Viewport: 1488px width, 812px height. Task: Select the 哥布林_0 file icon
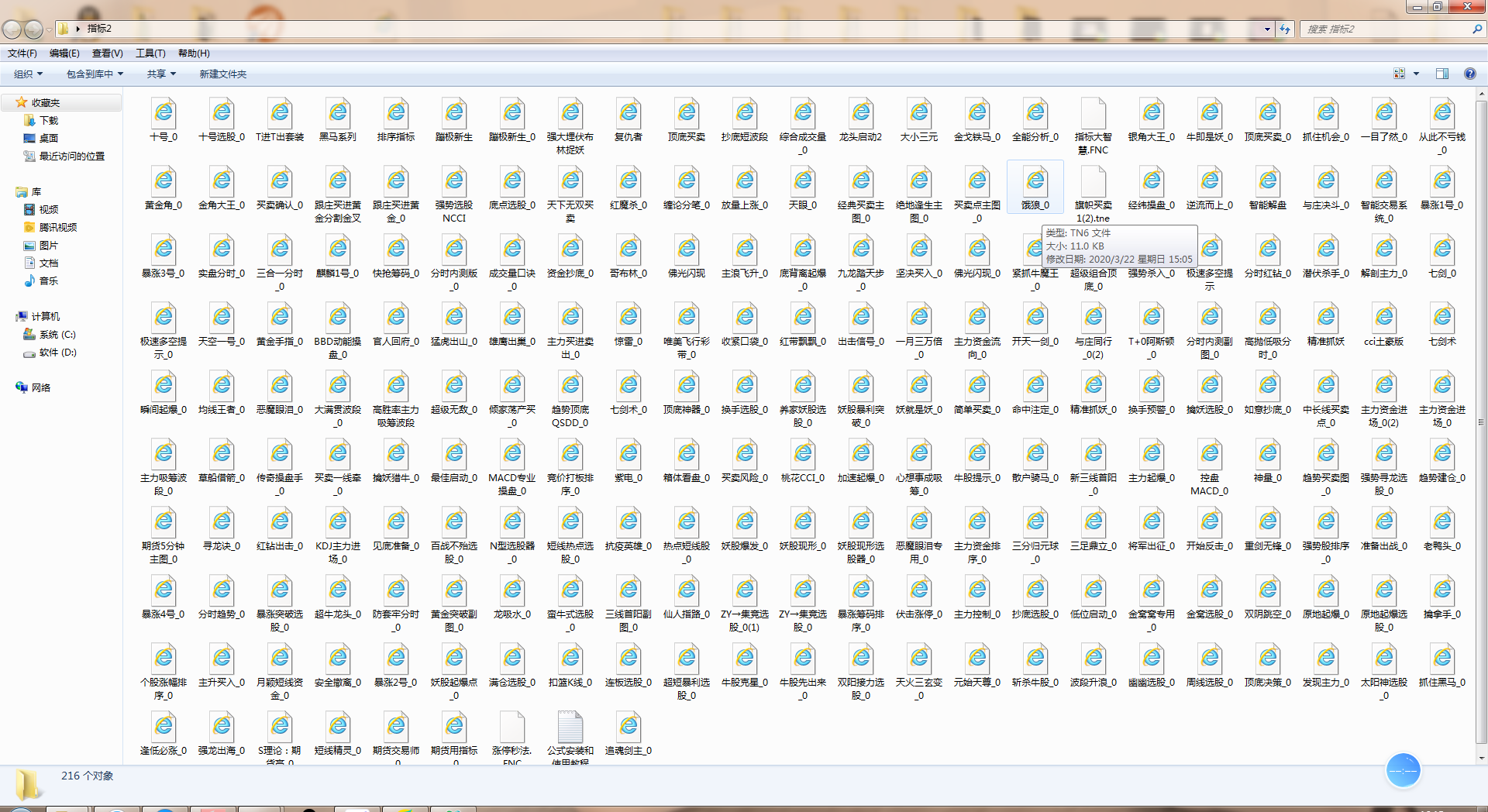pyautogui.click(x=629, y=249)
